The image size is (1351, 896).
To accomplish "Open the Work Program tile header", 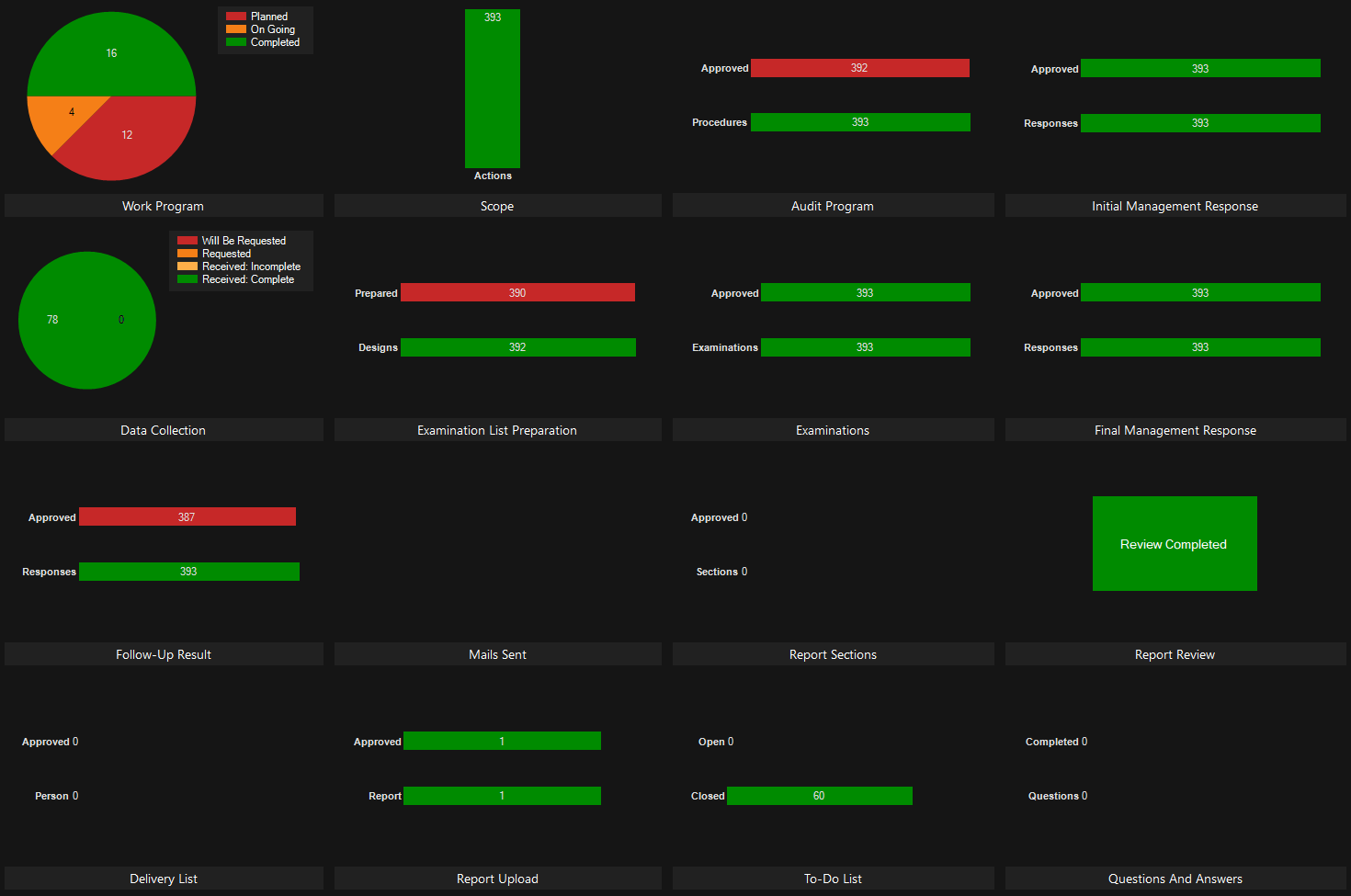I will click(164, 206).
